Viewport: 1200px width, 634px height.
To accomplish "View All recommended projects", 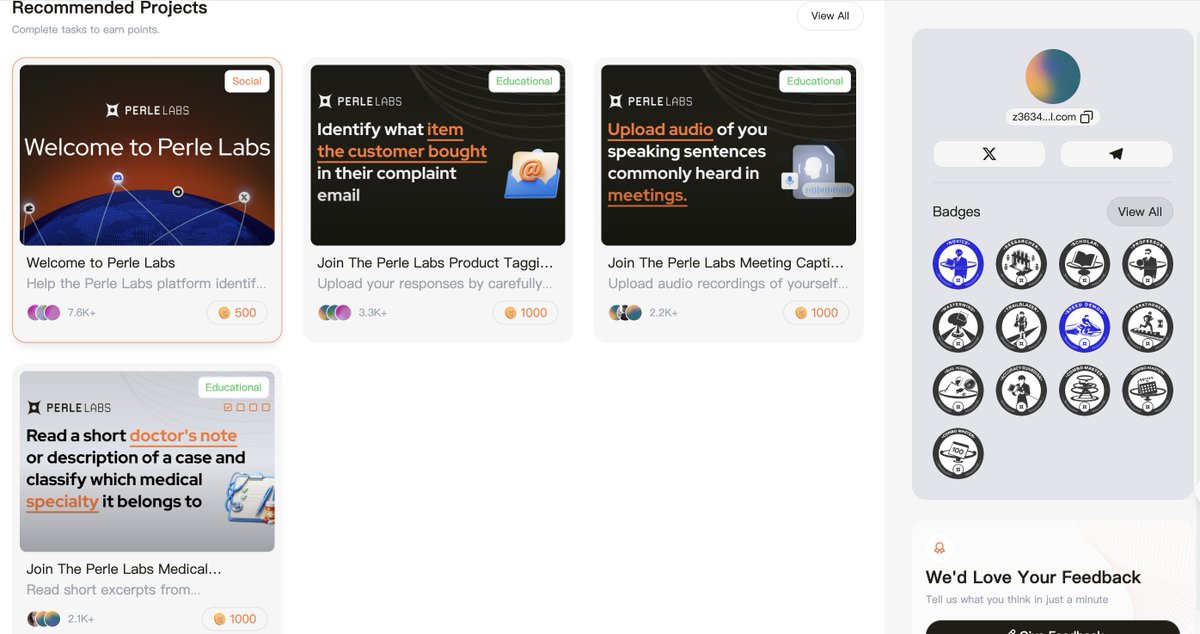I will pyautogui.click(x=830, y=16).
